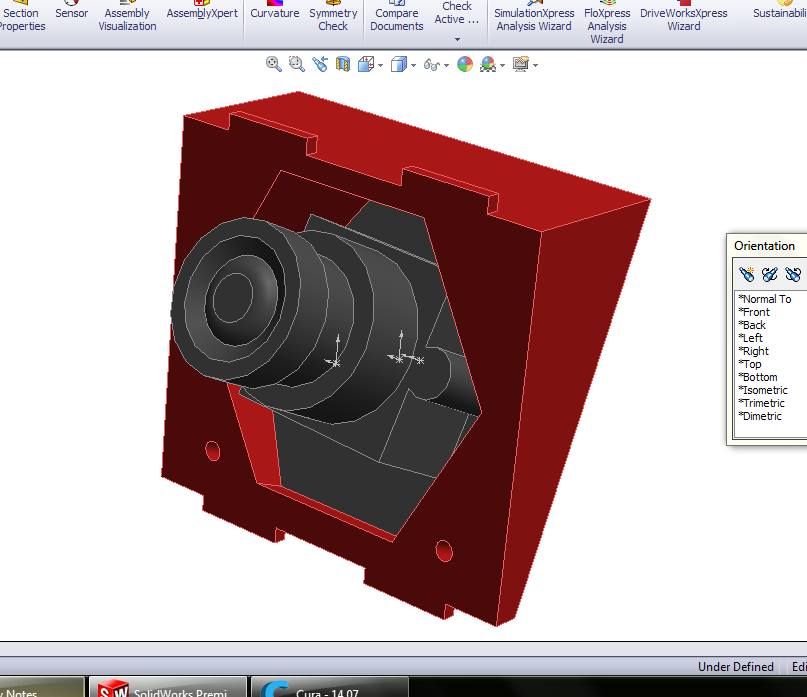
Task: Click the View Settings monitor icon
Action: tap(521, 64)
